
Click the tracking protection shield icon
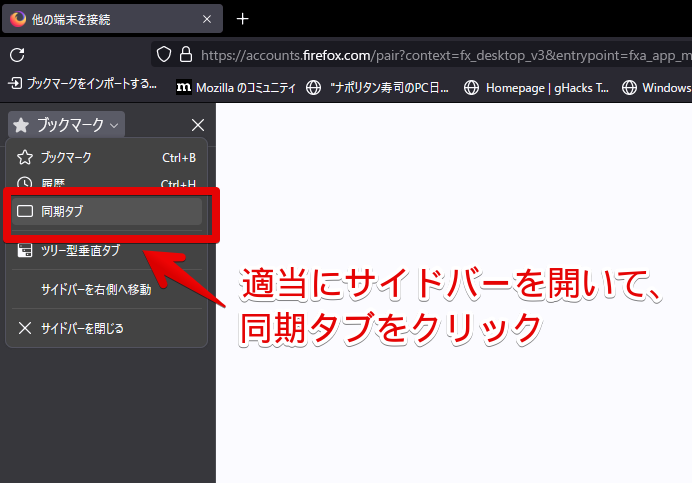[164, 55]
